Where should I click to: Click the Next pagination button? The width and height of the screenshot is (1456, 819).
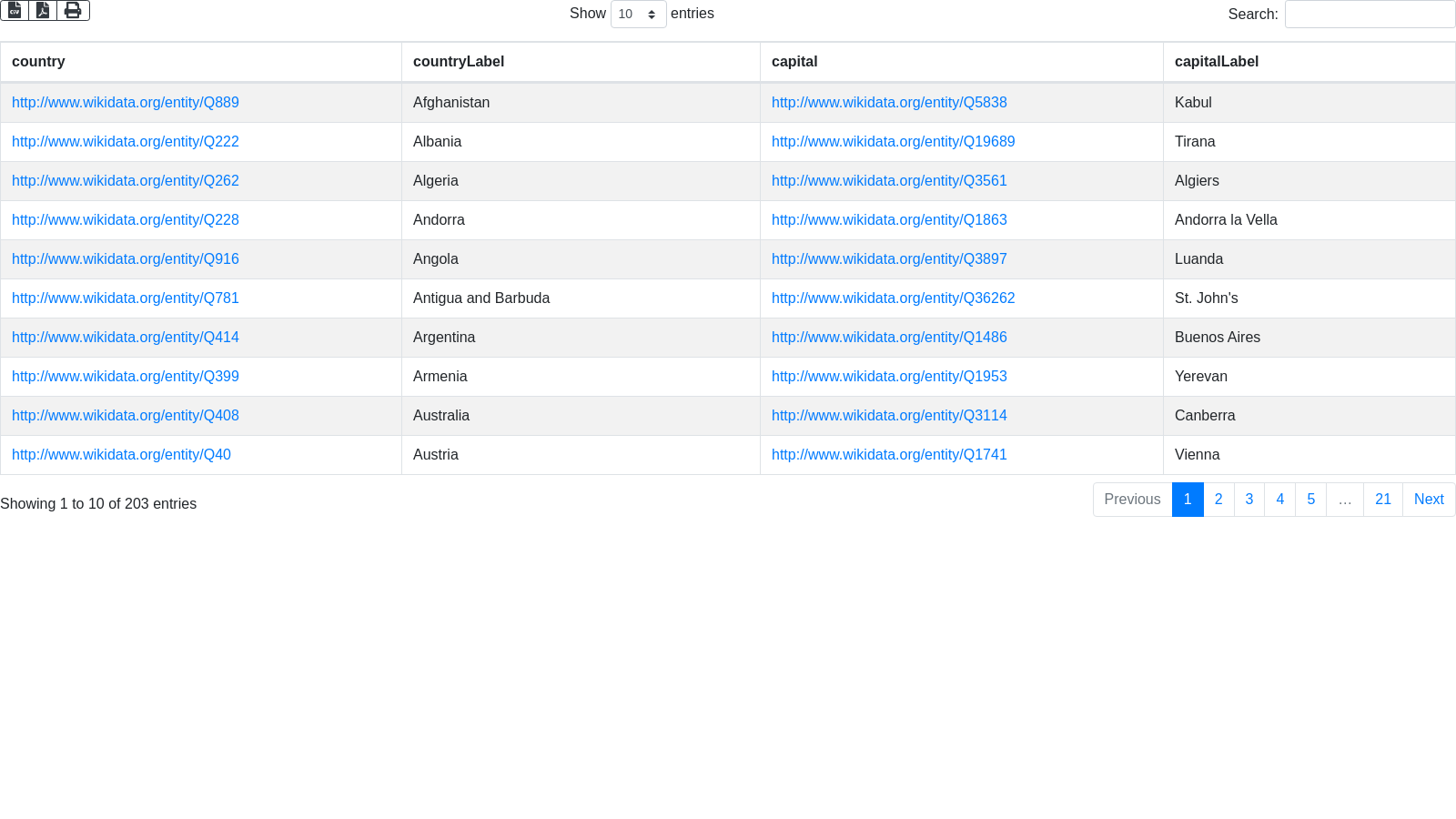(x=1428, y=500)
